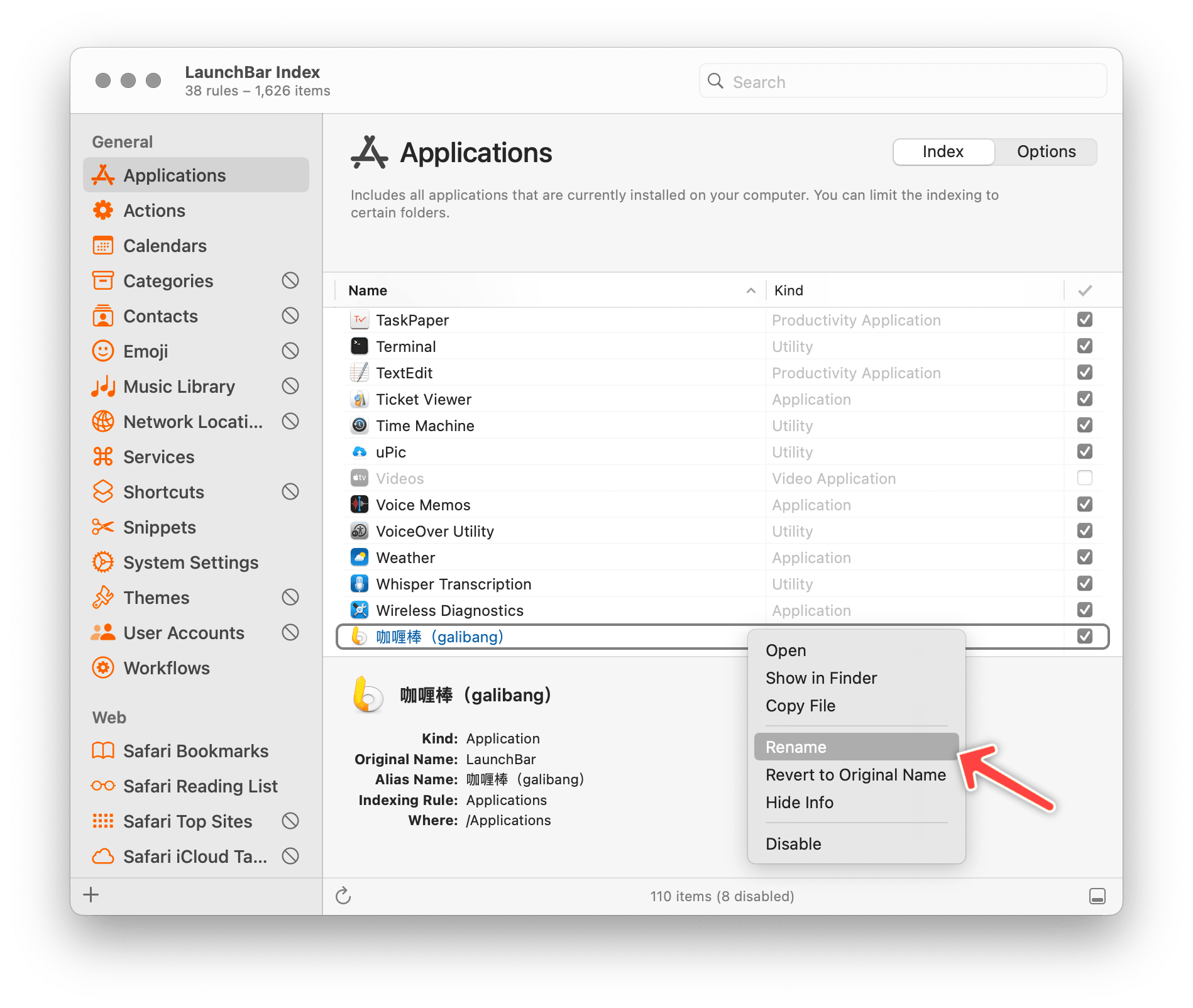Choose Open in context menu
Viewport: 1193px width, 1008px height.
856,650
